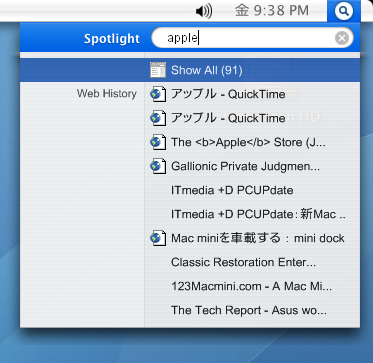The image size is (373, 363).
Task: Open ITmedia +D PCUPdate: 新Mac result
Action: pos(258,214)
